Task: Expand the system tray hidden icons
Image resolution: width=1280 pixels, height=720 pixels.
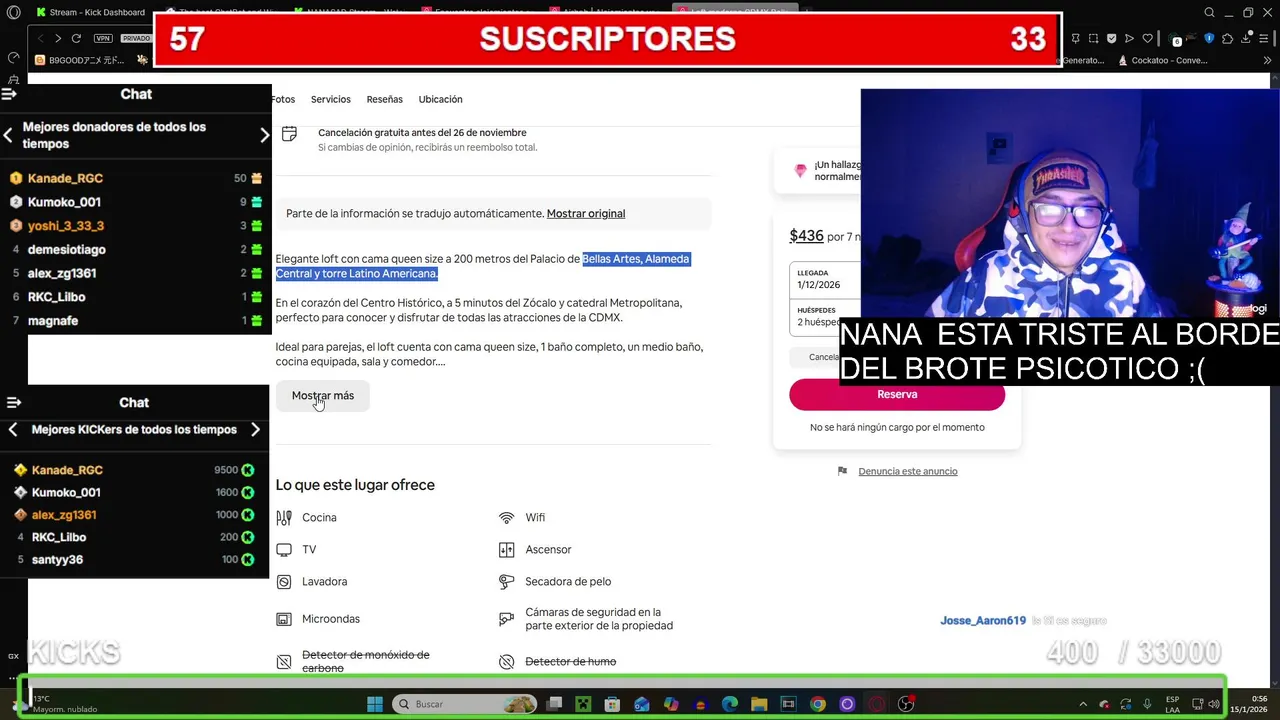Action: (1084, 704)
